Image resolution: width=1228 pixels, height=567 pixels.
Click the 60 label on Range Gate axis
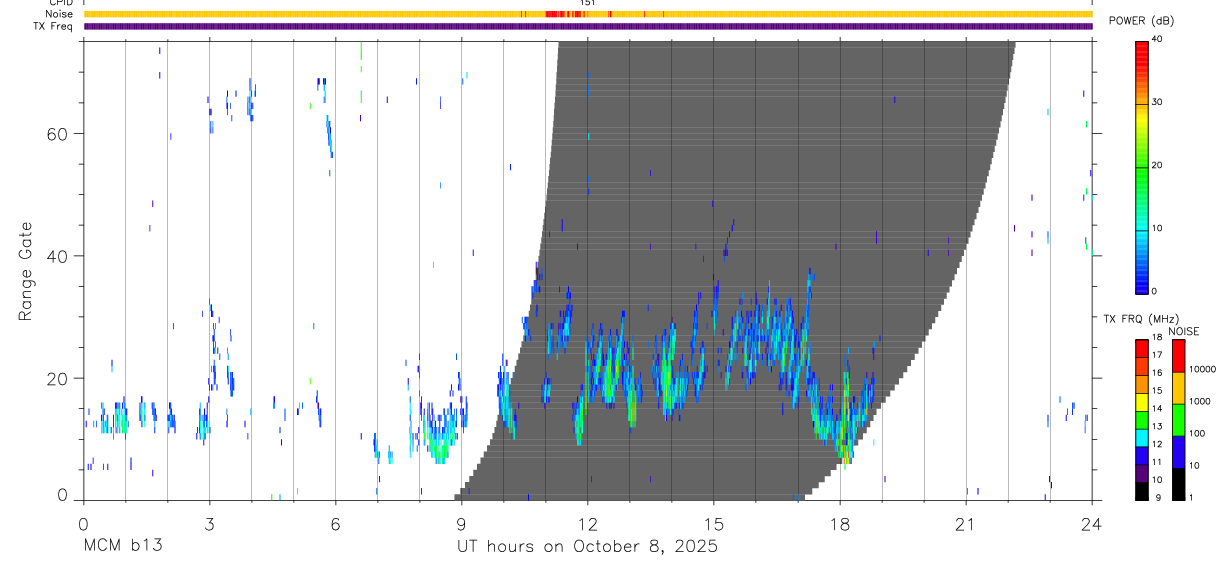tap(59, 133)
